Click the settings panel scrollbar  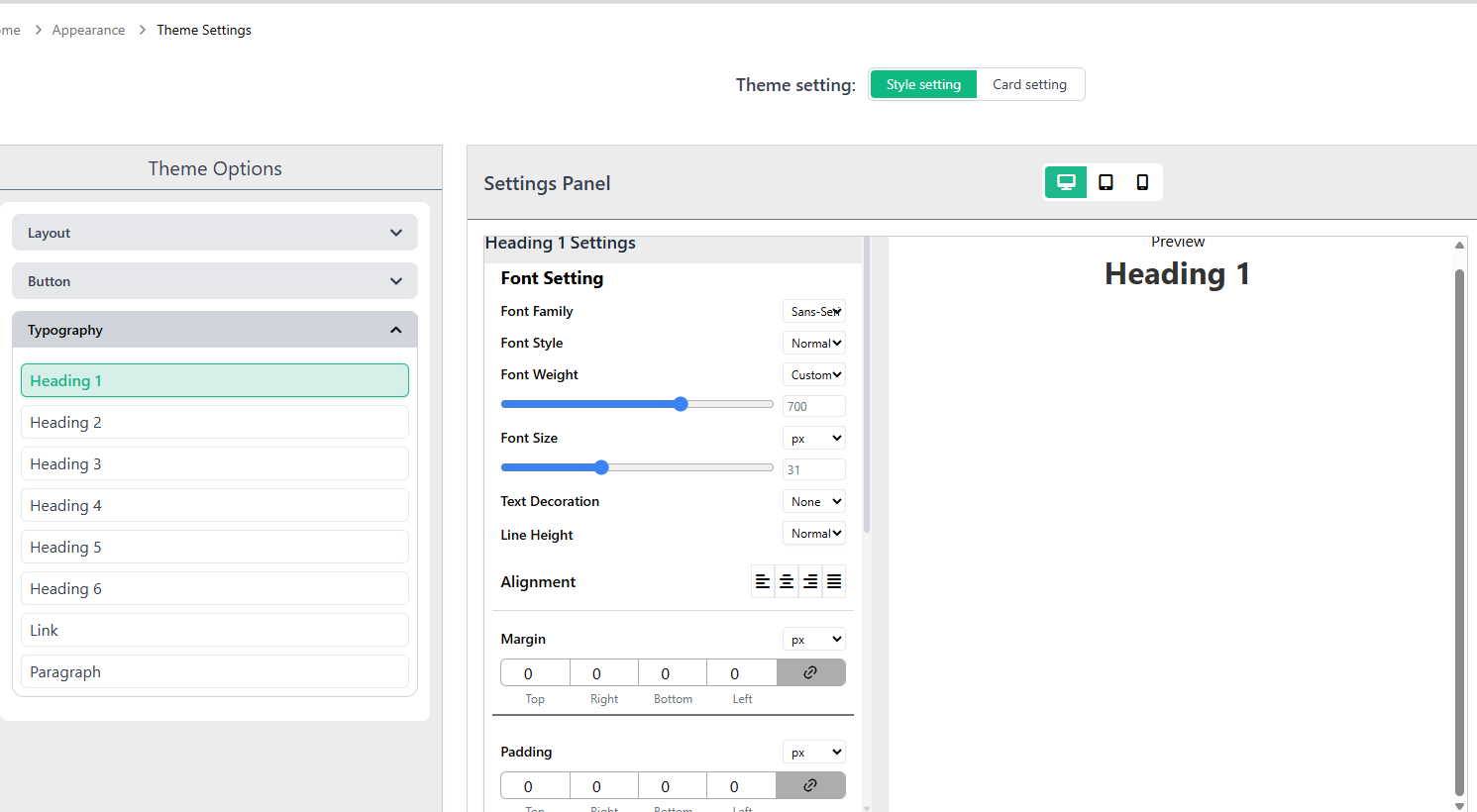(x=867, y=386)
